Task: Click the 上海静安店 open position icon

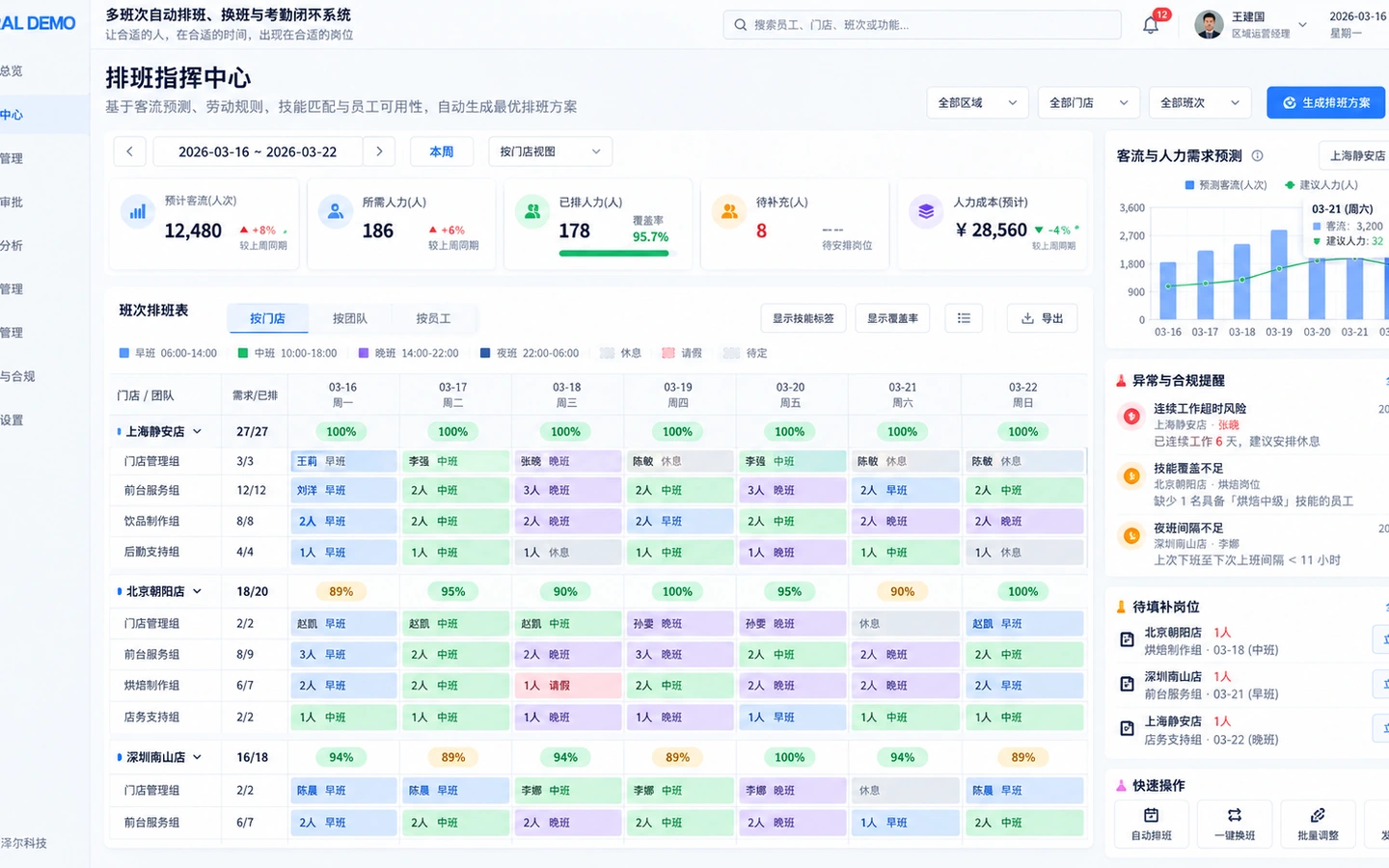Action: (x=1127, y=728)
